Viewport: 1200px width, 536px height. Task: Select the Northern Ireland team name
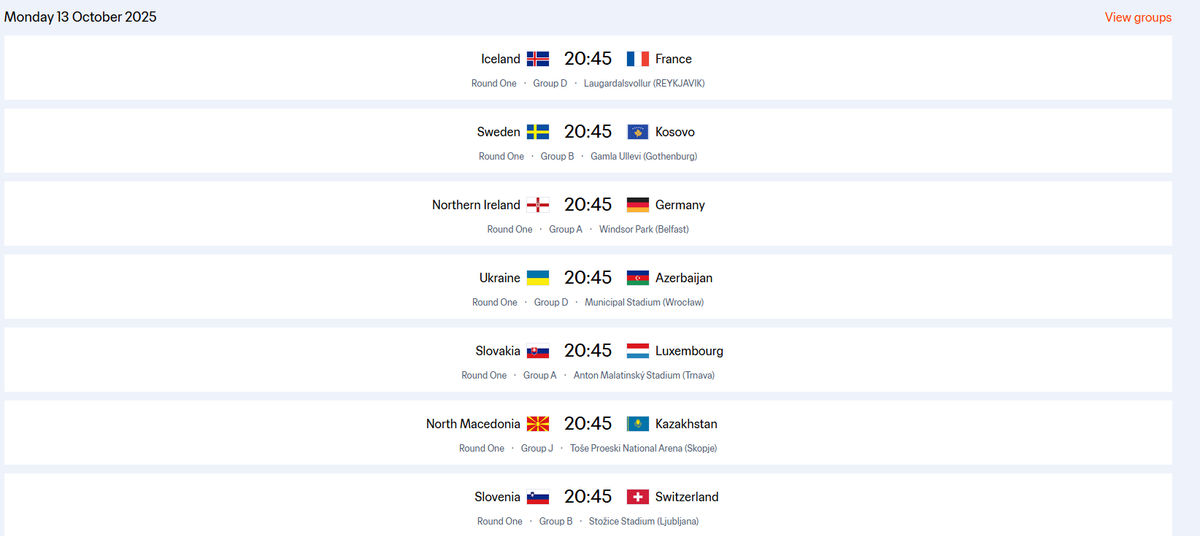click(476, 205)
